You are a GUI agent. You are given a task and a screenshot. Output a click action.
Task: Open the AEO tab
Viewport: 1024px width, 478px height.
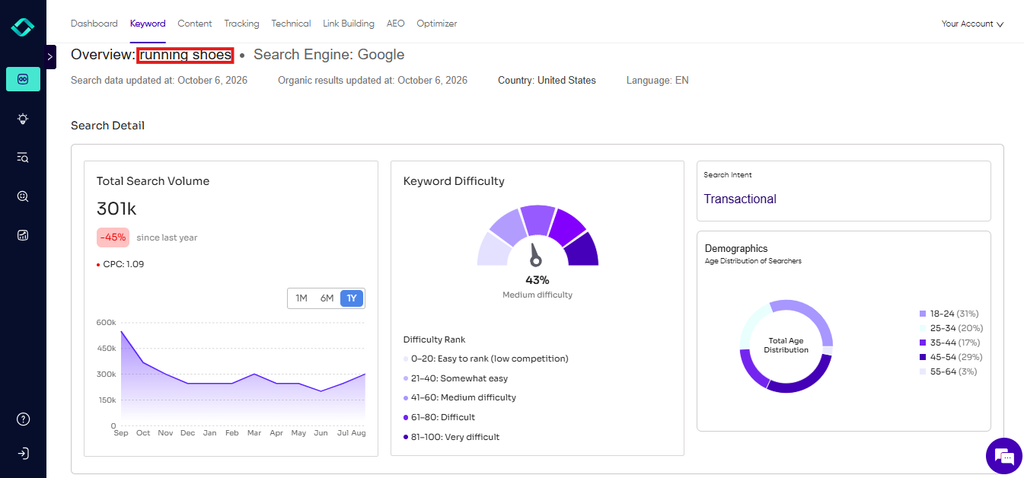pos(396,24)
